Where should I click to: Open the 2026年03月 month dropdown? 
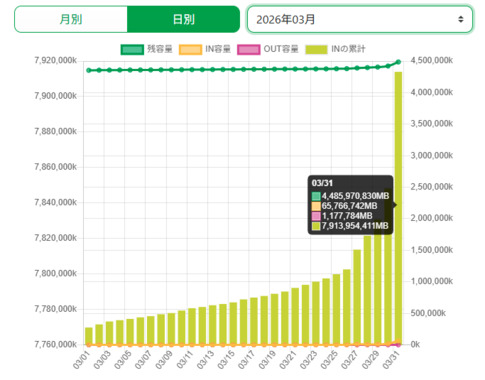coord(360,19)
